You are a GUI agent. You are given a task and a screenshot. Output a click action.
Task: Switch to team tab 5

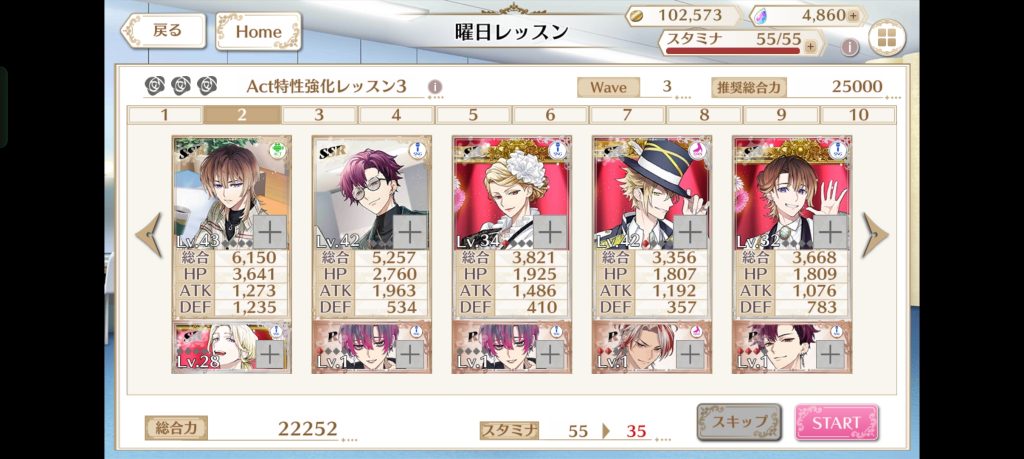pos(473,115)
